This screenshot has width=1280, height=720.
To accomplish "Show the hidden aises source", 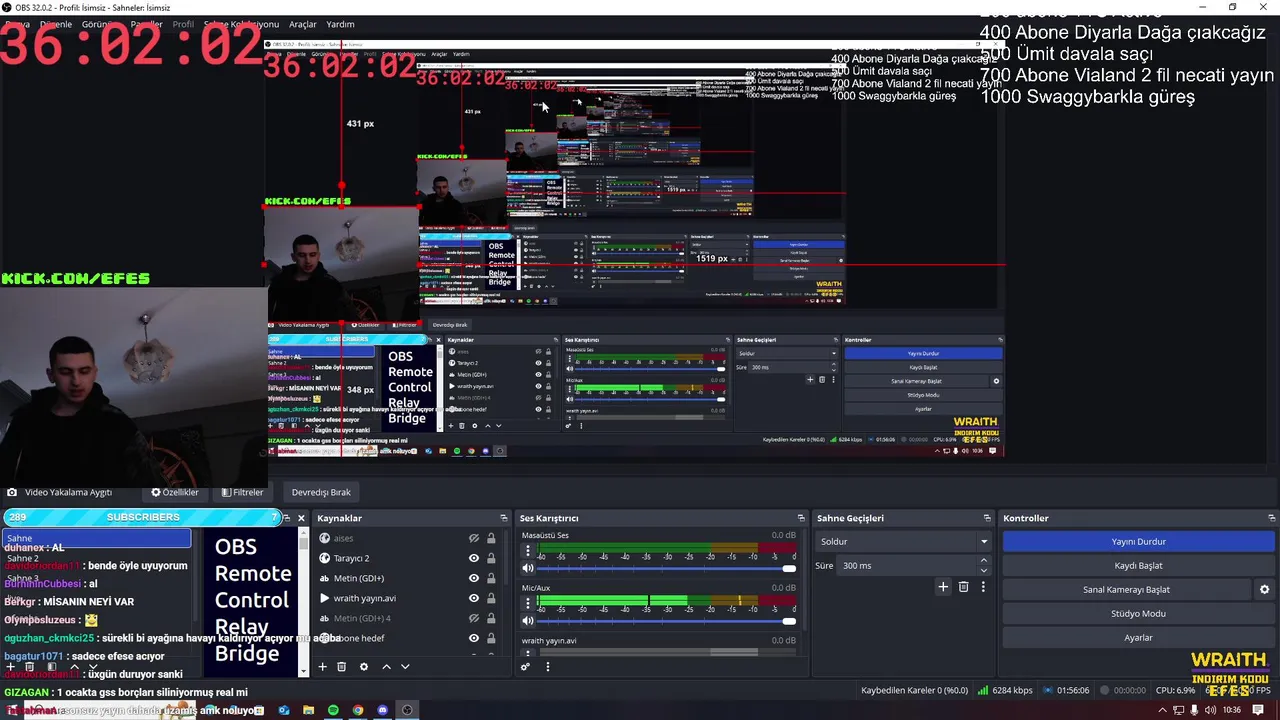I will coord(474,538).
